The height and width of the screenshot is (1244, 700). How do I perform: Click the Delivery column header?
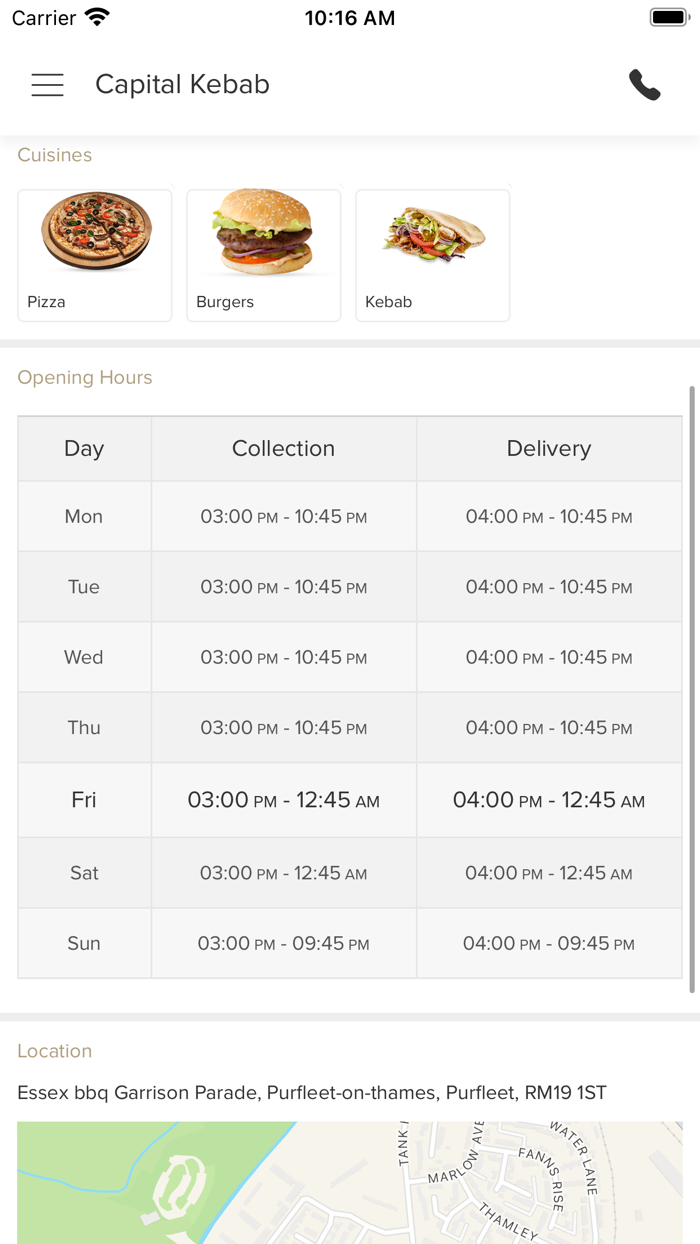tap(549, 449)
